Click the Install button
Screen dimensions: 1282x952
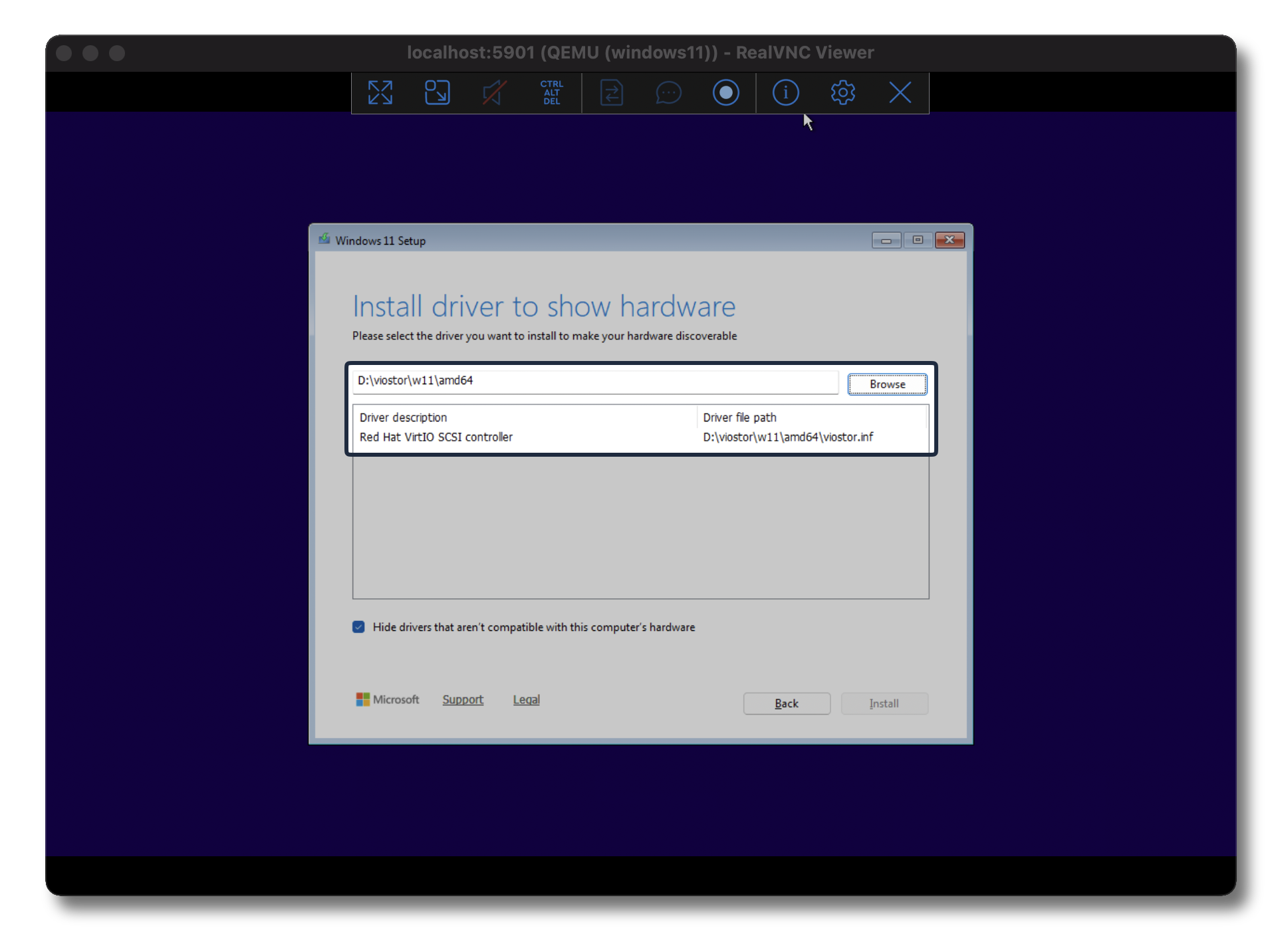pyautogui.click(x=884, y=703)
